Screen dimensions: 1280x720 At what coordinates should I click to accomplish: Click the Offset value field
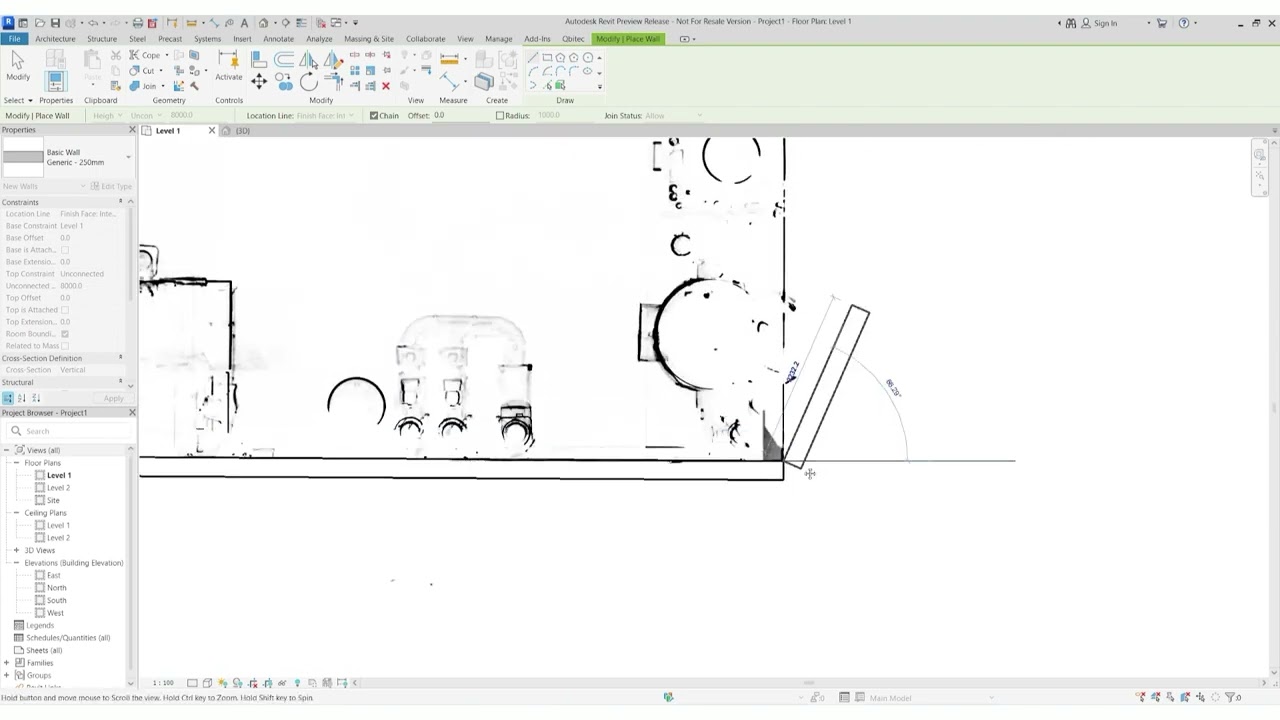pyautogui.click(x=459, y=116)
